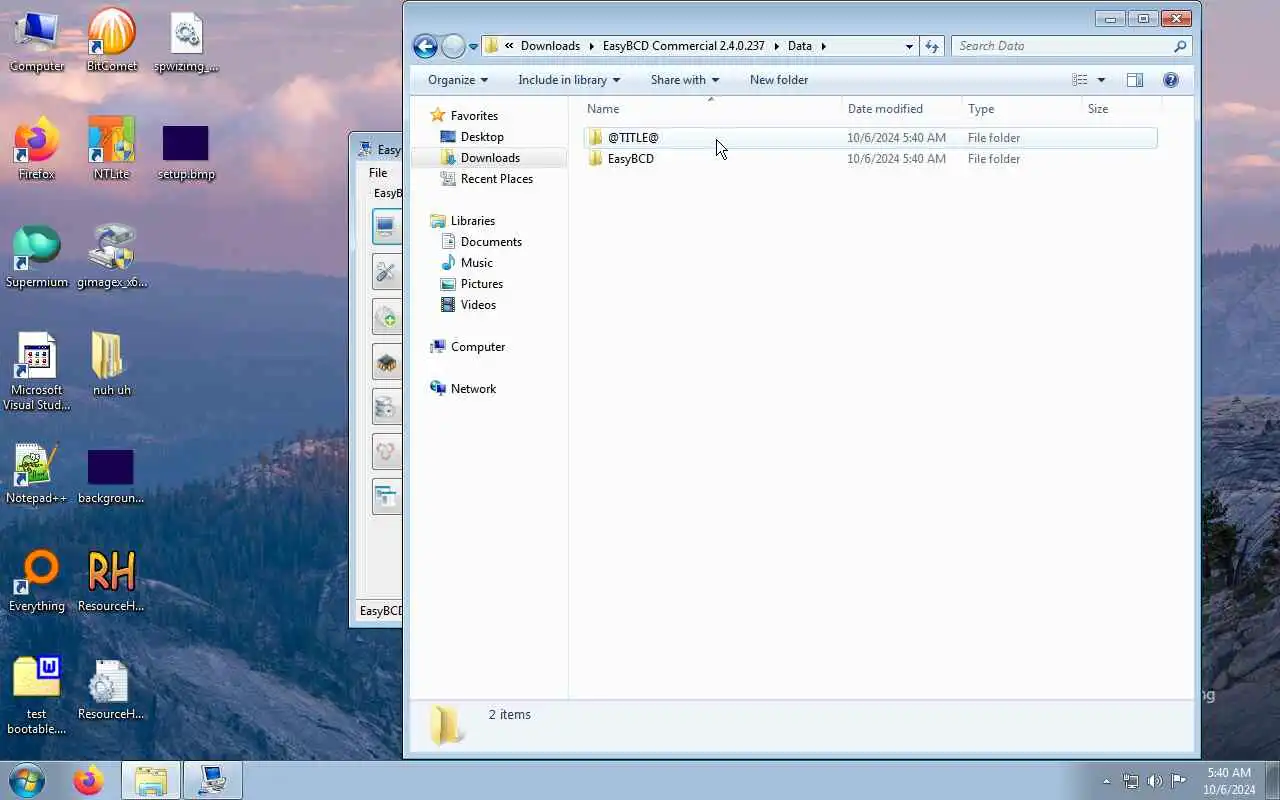Select Favorites in the navigation pane
The image size is (1280, 800).
474,116
